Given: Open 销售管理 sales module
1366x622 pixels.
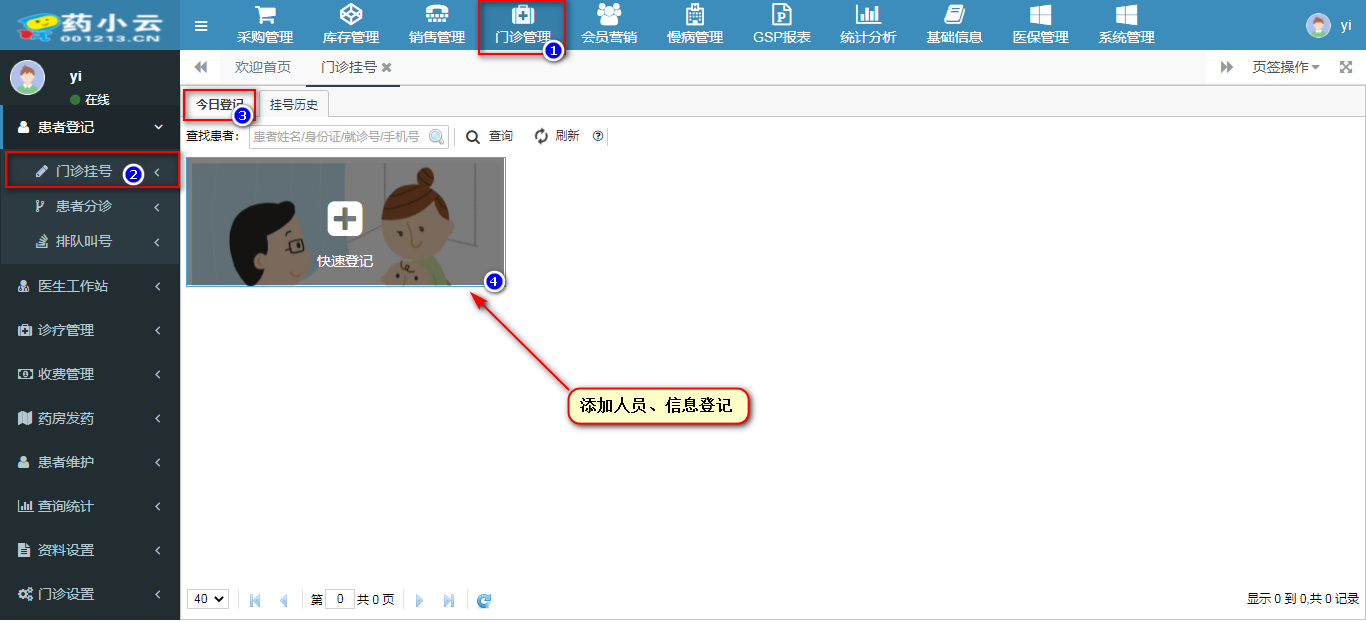Looking at the screenshot, I should (x=437, y=26).
